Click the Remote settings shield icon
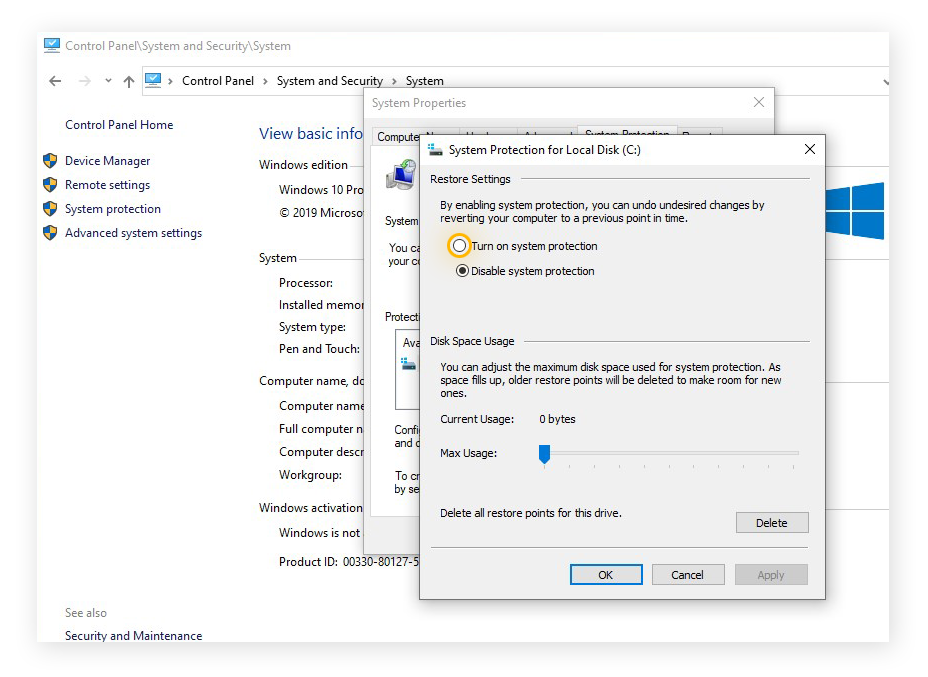 click(x=49, y=184)
